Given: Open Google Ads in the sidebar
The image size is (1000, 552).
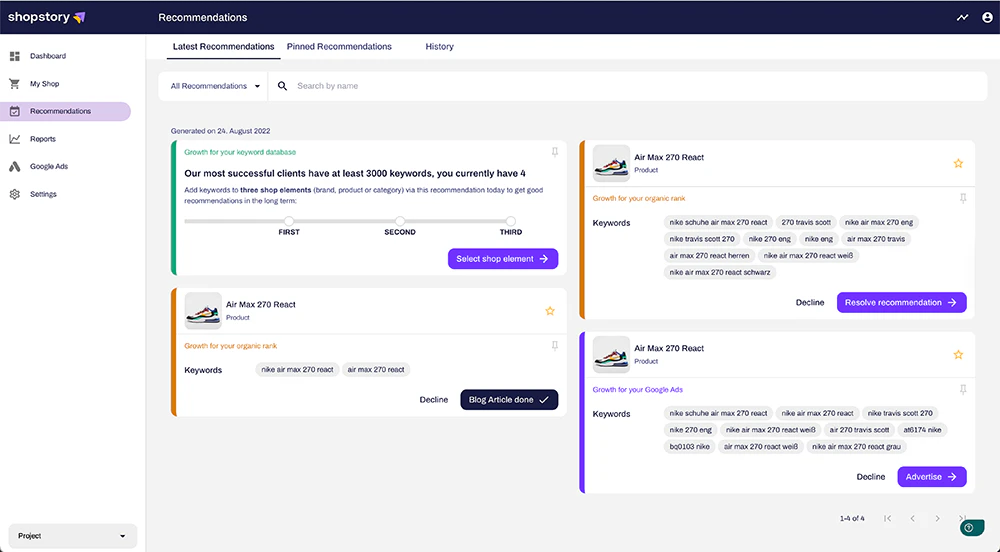Looking at the screenshot, I should pos(48,166).
